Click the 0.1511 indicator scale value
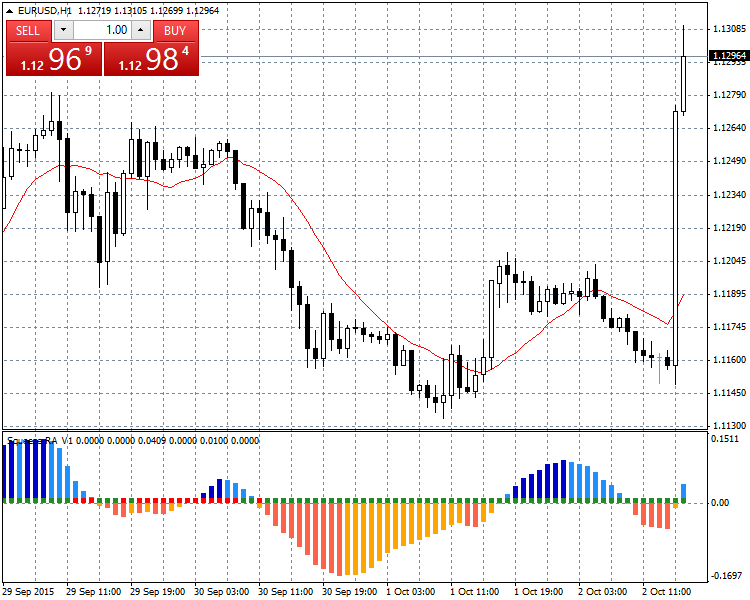Image resolution: width=750 pixels, height=600 pixels. [725, 438]
